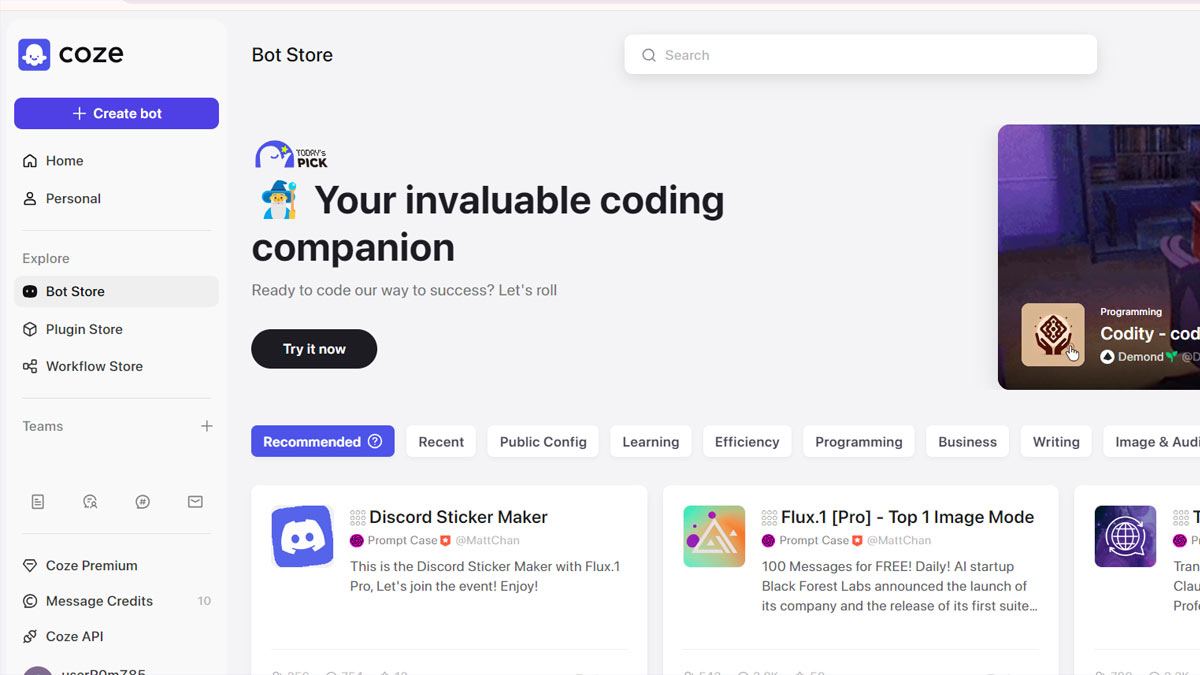The height and width of the screenshot is (675, 1200).
Task: Open Flux.1 [Pro] - Top 1 Image Mode
Action: [907, 517]
